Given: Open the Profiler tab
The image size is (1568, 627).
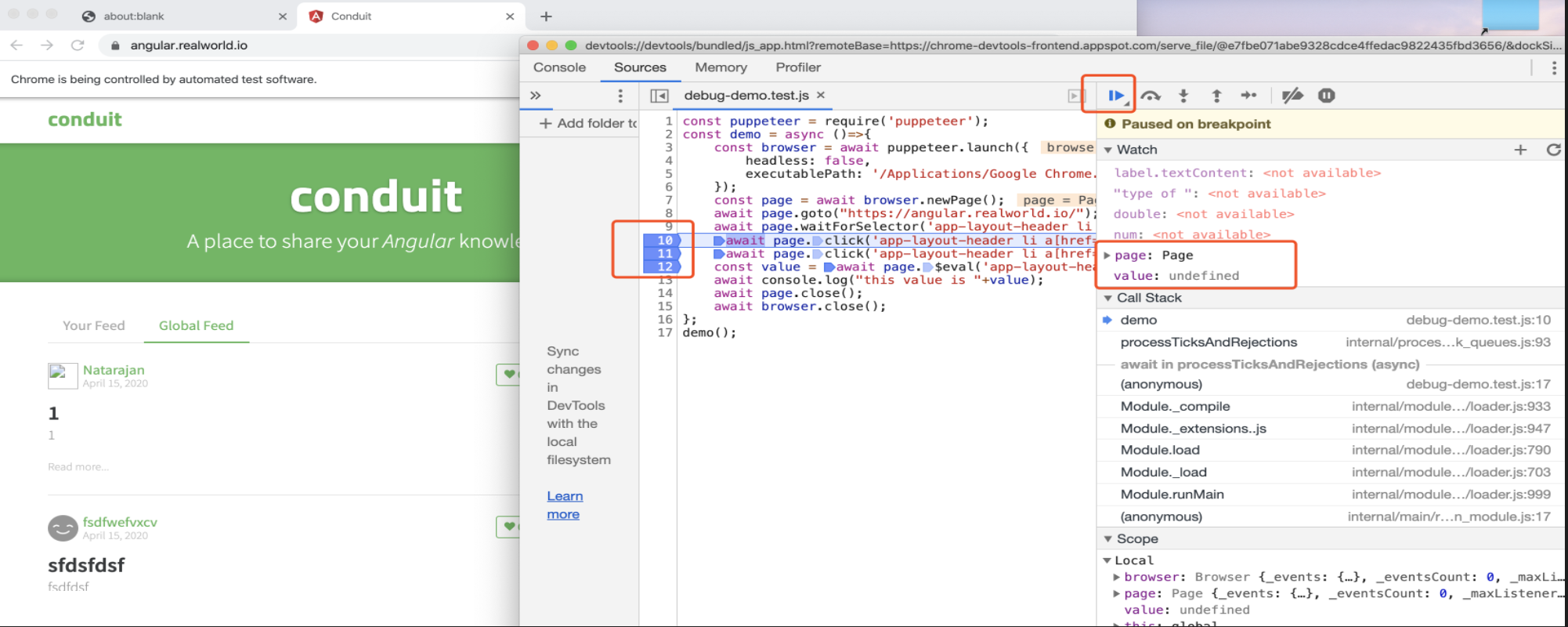Looking at the screenshot, I should [798, 67].
